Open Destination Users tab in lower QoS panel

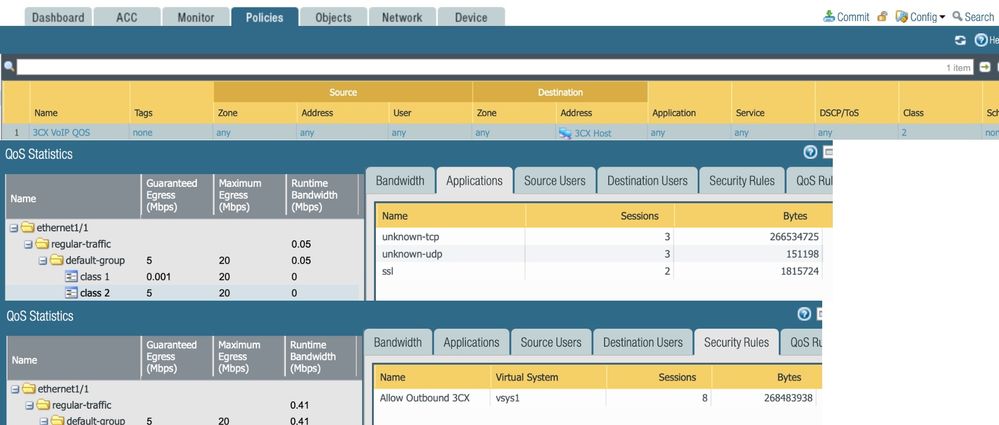(x=643, y=342)
